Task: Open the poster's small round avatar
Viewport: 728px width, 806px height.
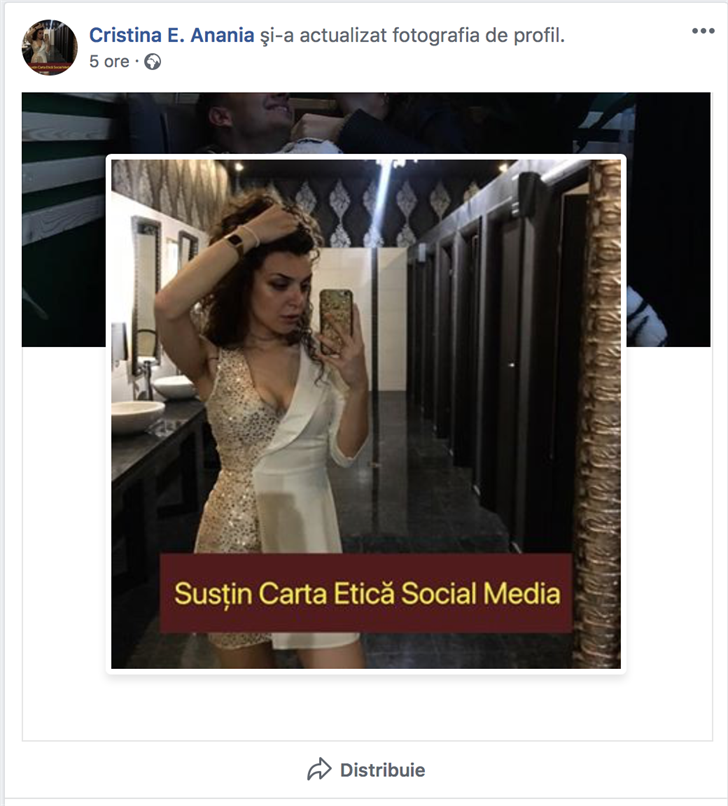Action: [x=49, y=47]
